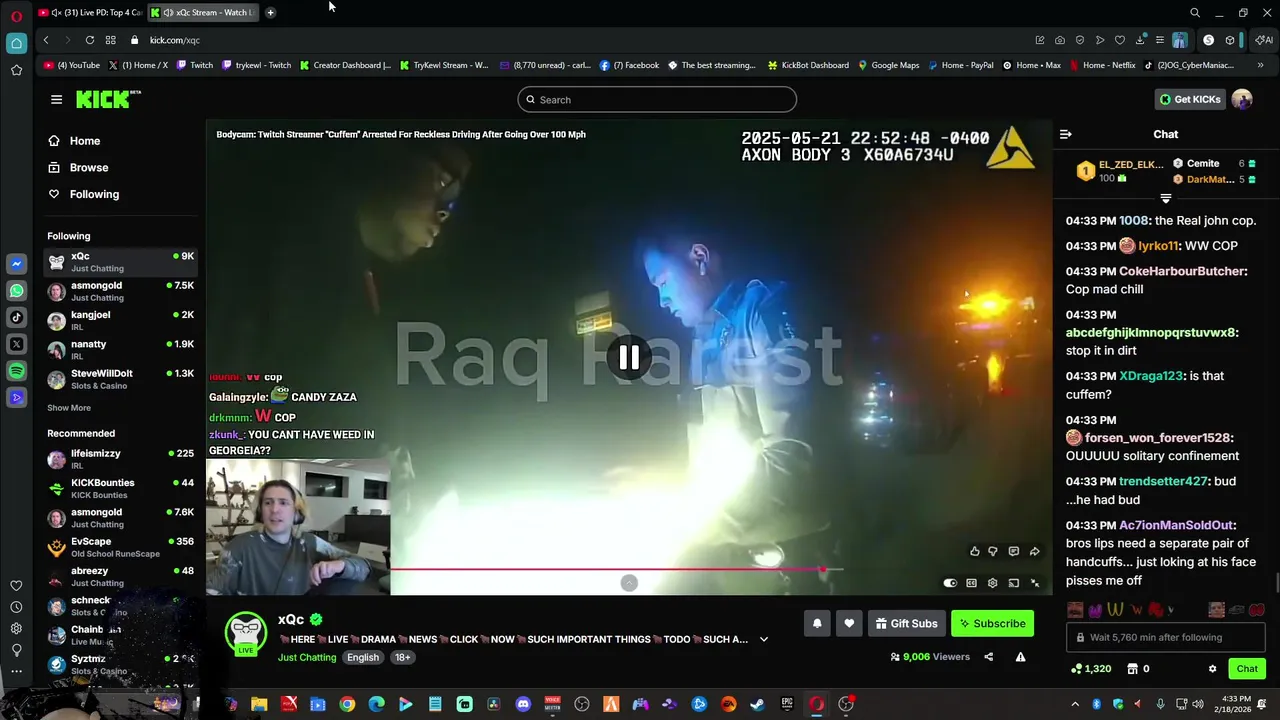Viewport: 1280px width, 720px height.
Task: Open the YouTube bookmark
Action: [72, 65]
